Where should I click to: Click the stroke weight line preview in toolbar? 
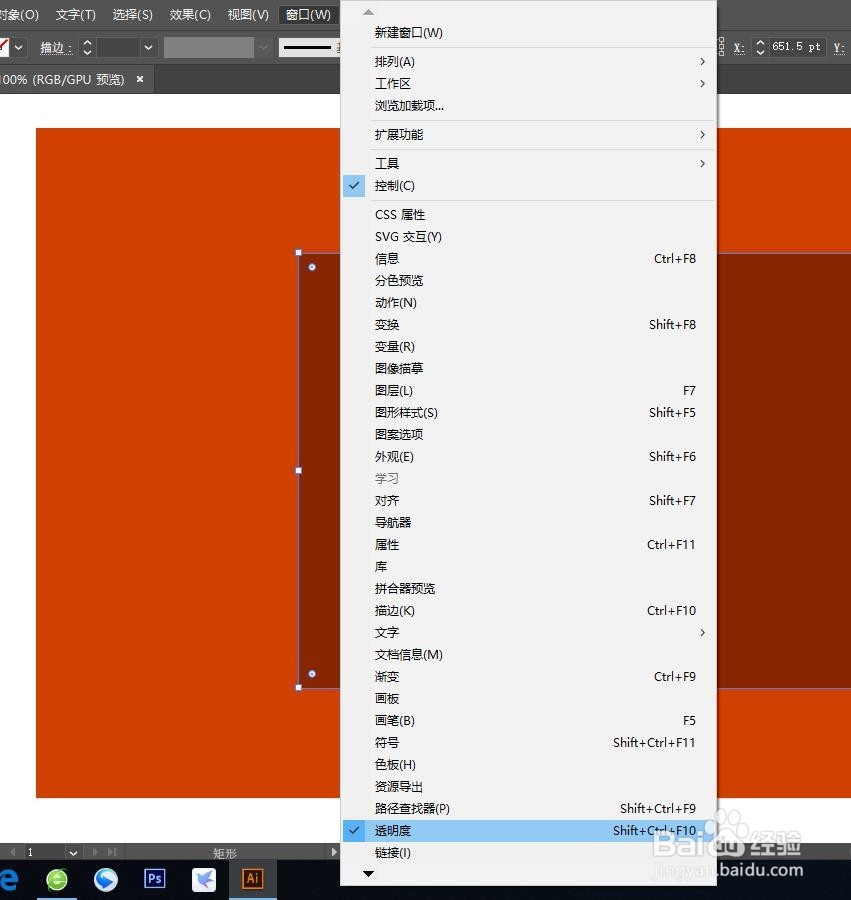[310, 48]
